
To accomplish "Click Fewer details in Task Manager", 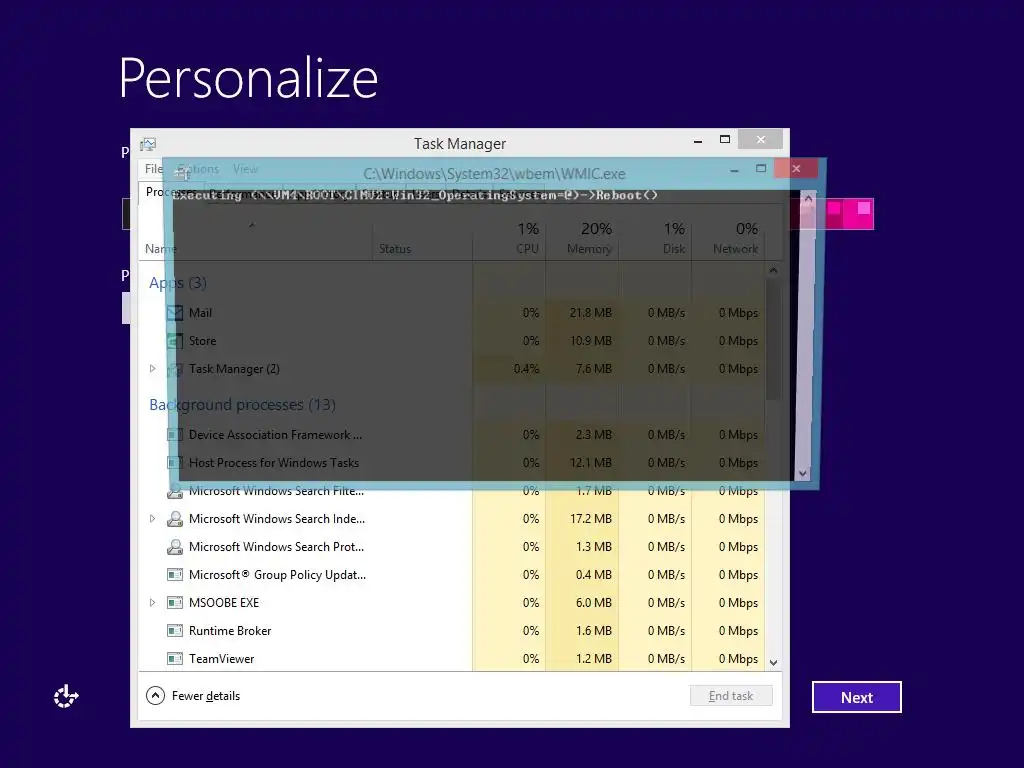I will [x=193, y=696].
